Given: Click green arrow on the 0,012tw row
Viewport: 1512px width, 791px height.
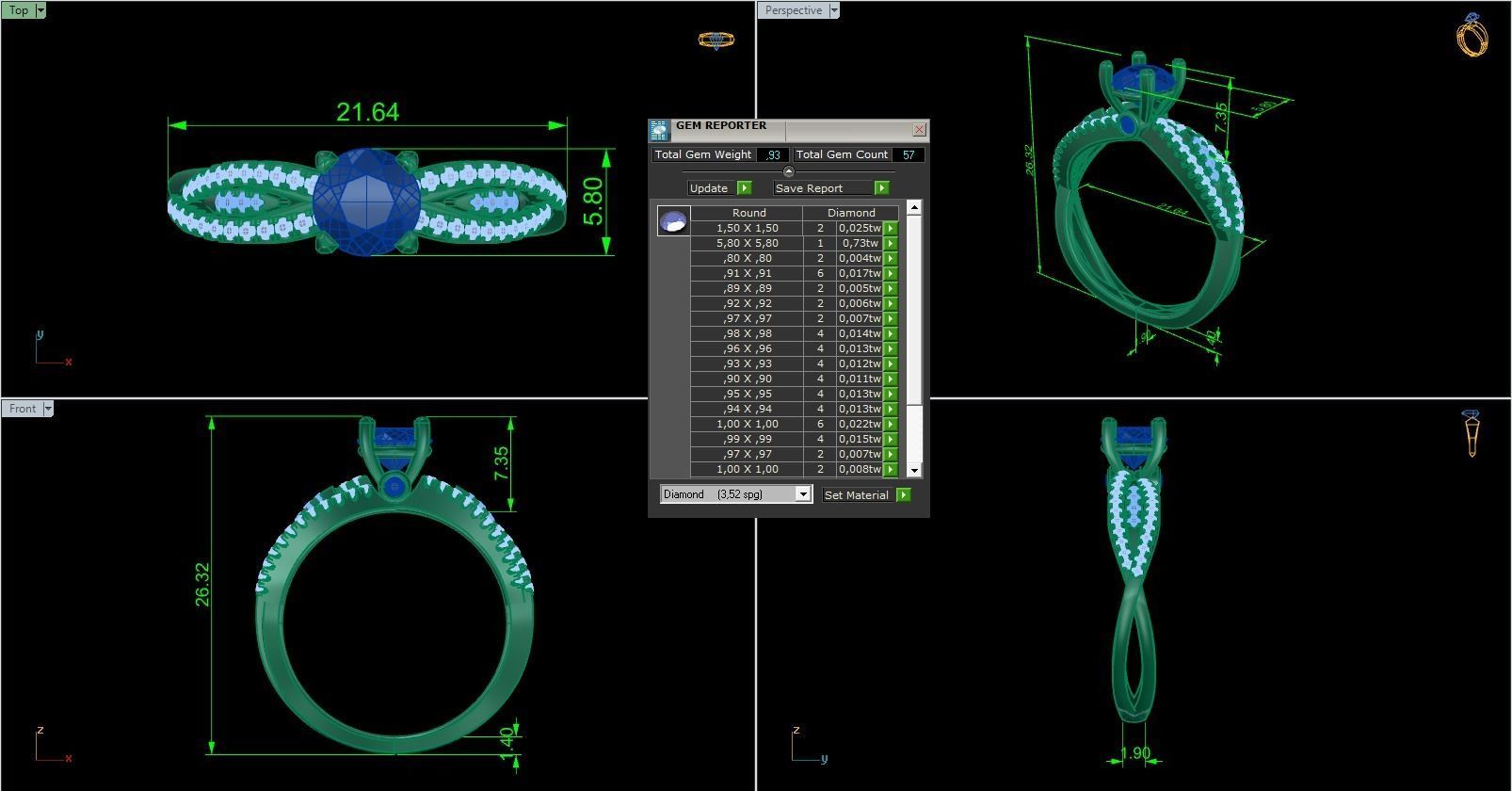Looking at the screenshot, I should pos(891,363).
